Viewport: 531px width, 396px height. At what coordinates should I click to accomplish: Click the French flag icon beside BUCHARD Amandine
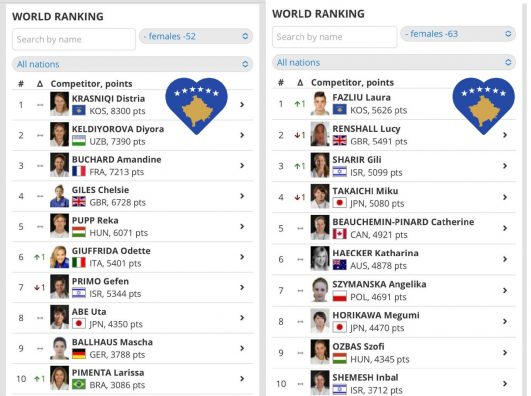click(79, 171)
